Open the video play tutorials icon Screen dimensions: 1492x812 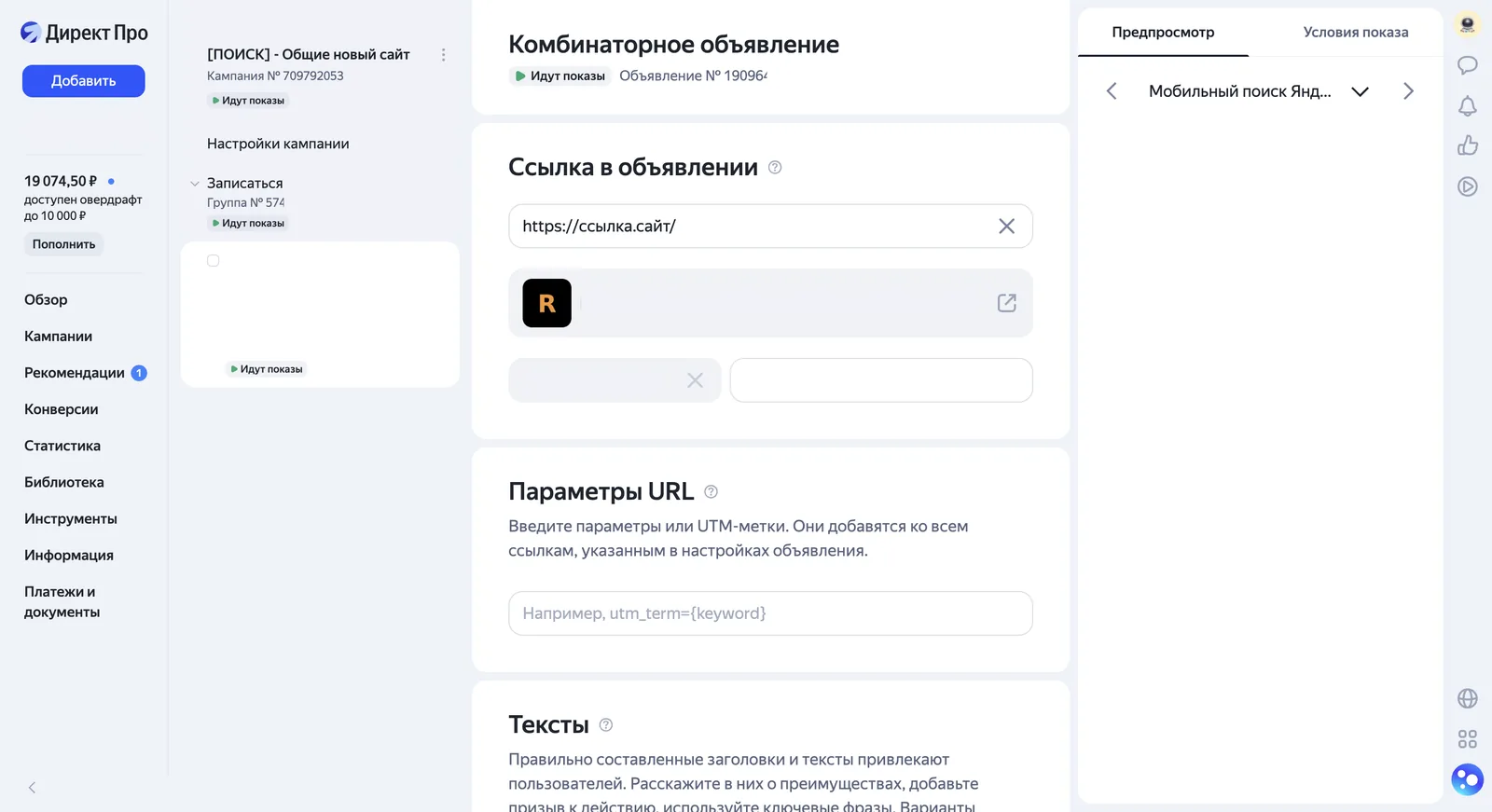coord(1468,186)
